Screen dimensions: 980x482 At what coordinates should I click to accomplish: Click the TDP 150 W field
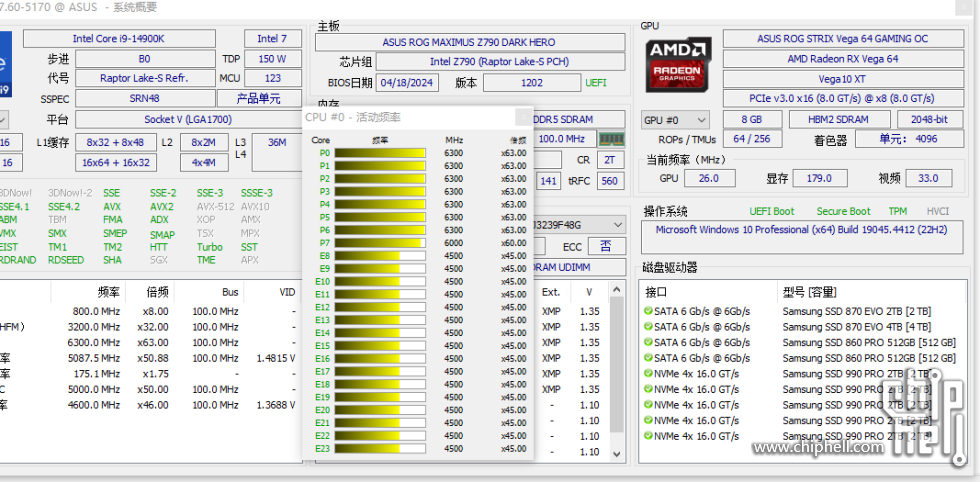click(272, 59)
